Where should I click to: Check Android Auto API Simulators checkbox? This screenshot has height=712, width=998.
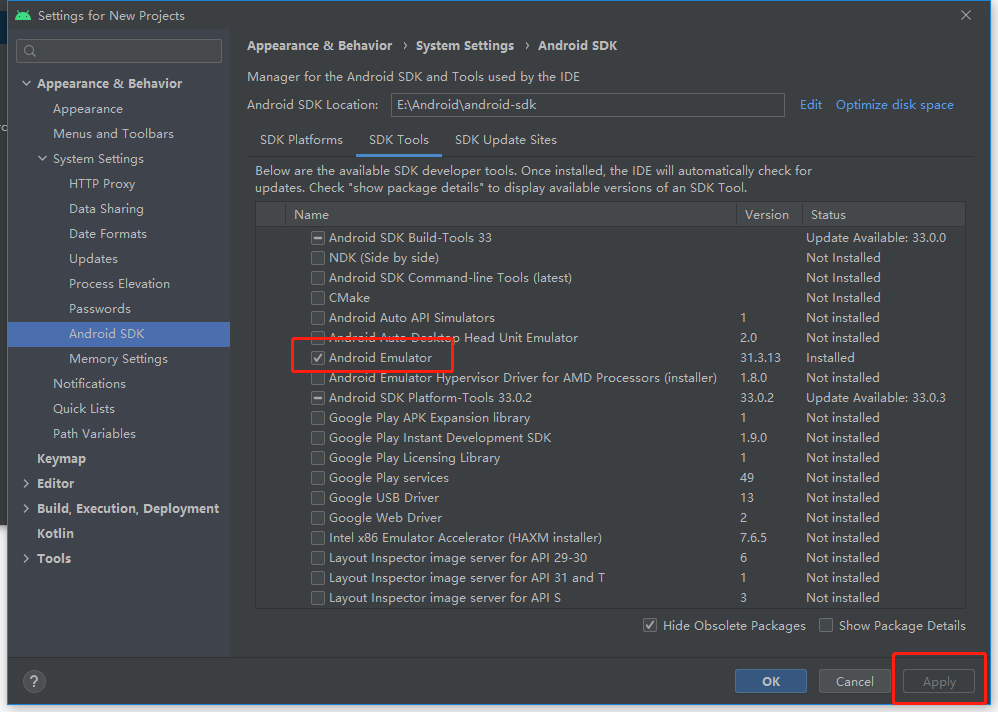pos(318,318)
